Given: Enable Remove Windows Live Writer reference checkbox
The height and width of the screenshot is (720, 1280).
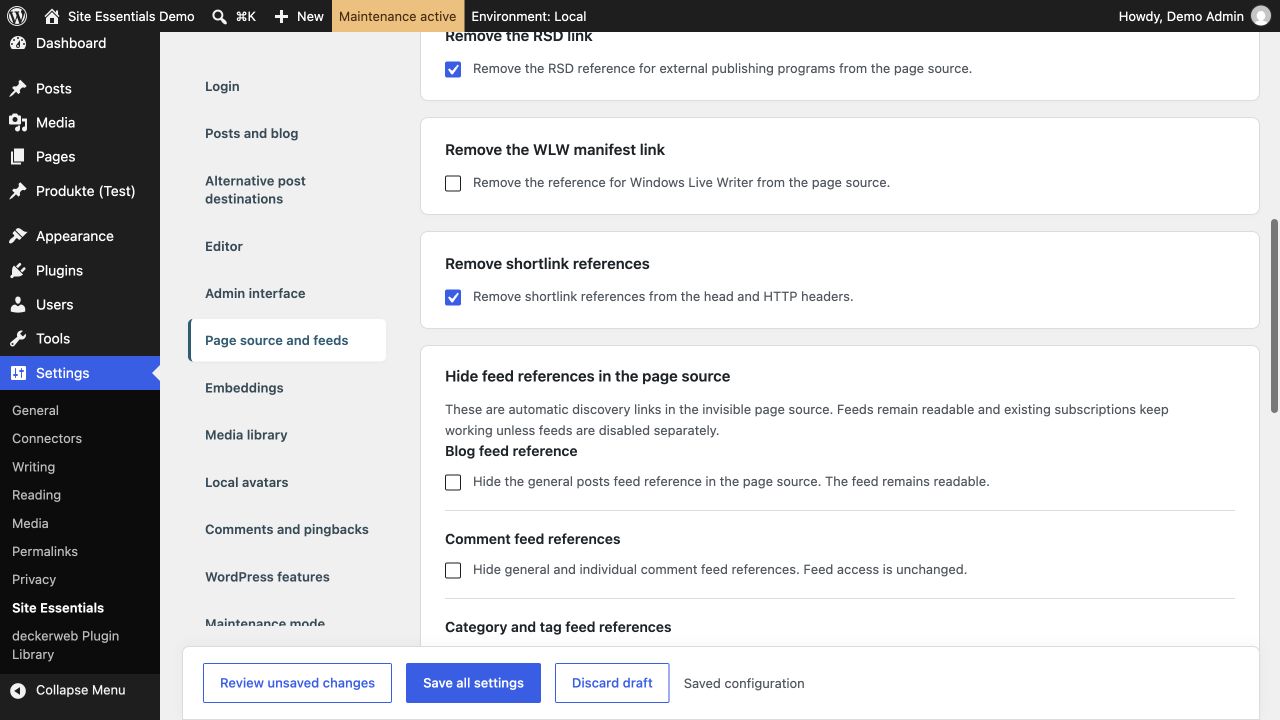Looking at the screenshot, I should pyautogui.click(x=453, y=184).
